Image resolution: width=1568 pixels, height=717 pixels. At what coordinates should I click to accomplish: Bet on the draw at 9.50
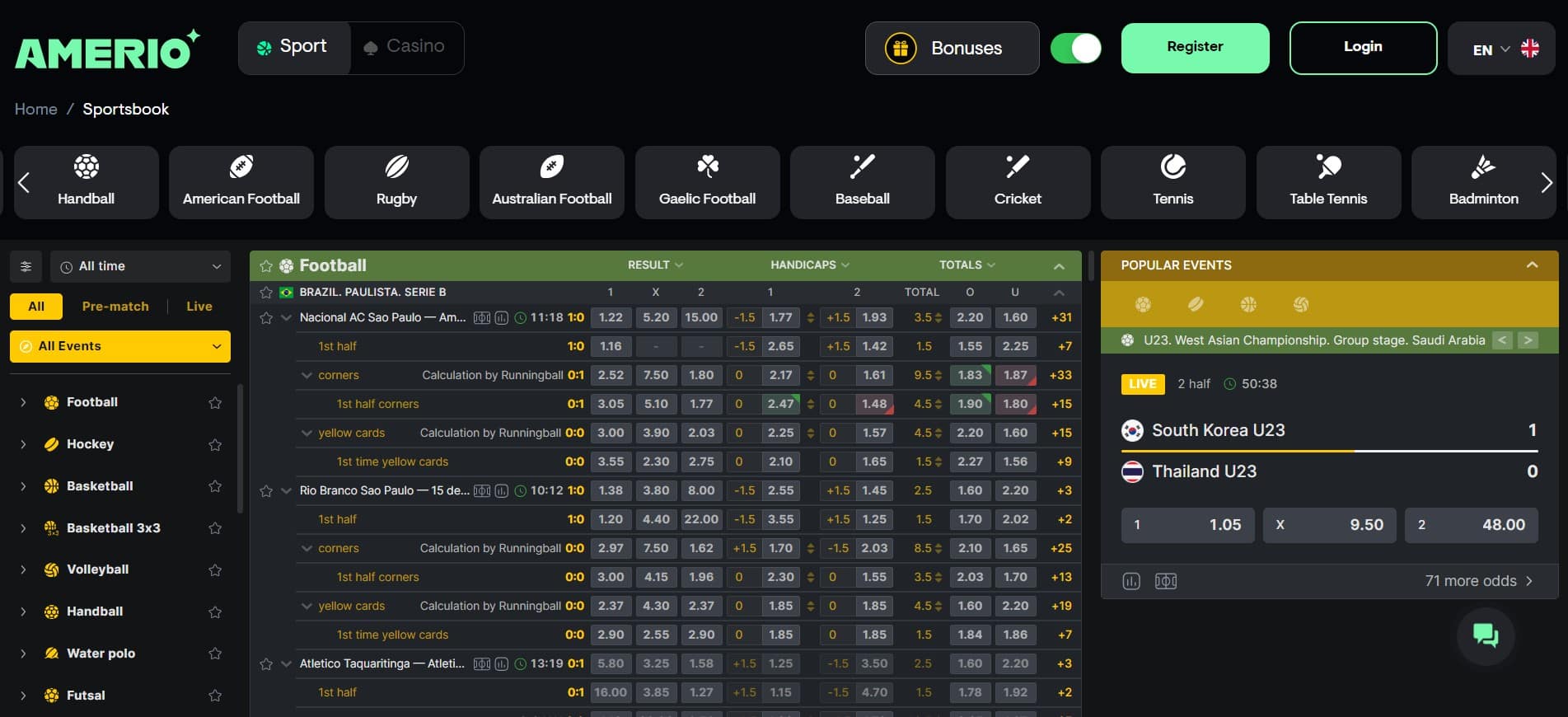tap(1329, 525)
